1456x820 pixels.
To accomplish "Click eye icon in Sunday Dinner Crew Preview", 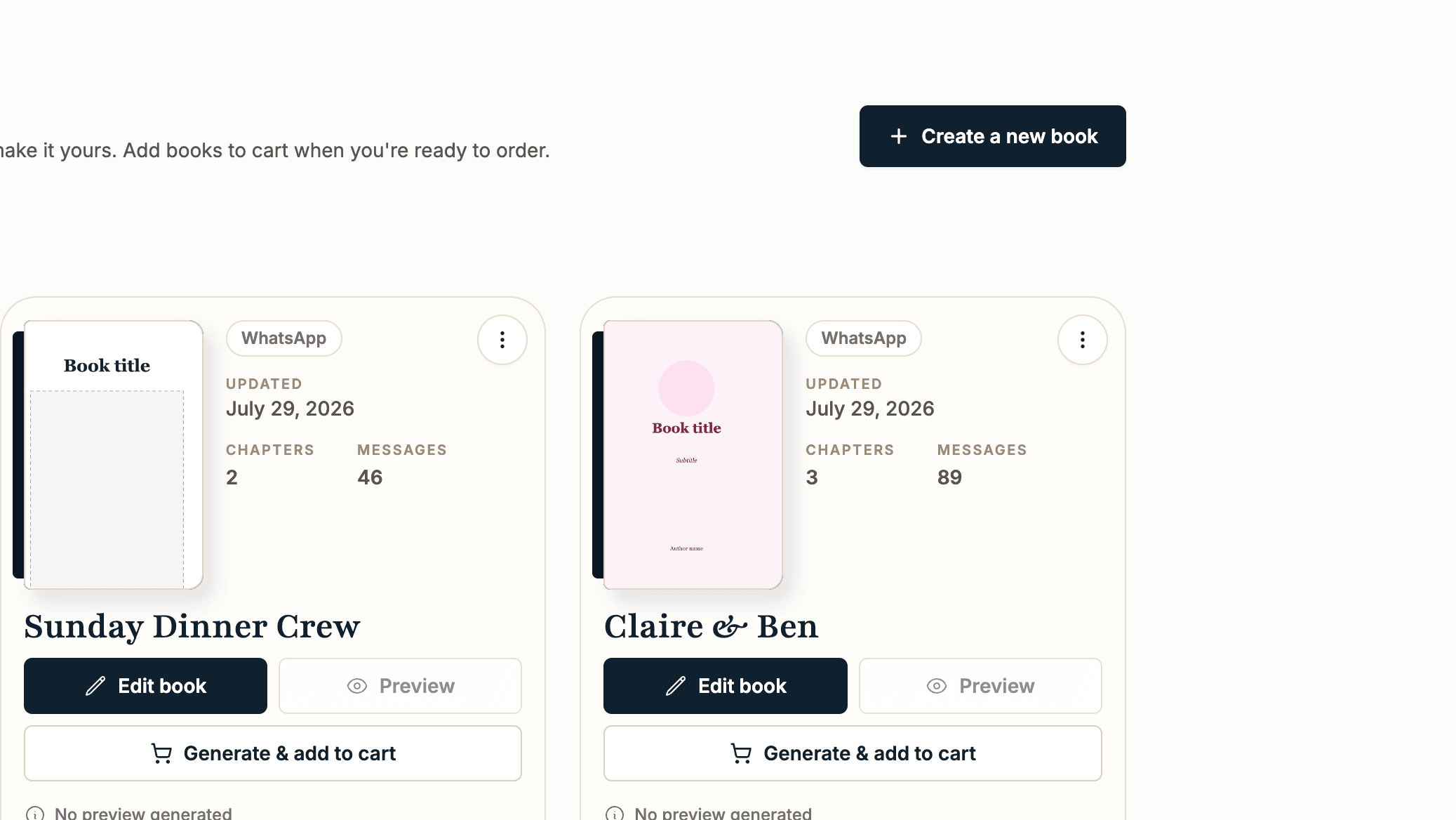I will point(357,686).
